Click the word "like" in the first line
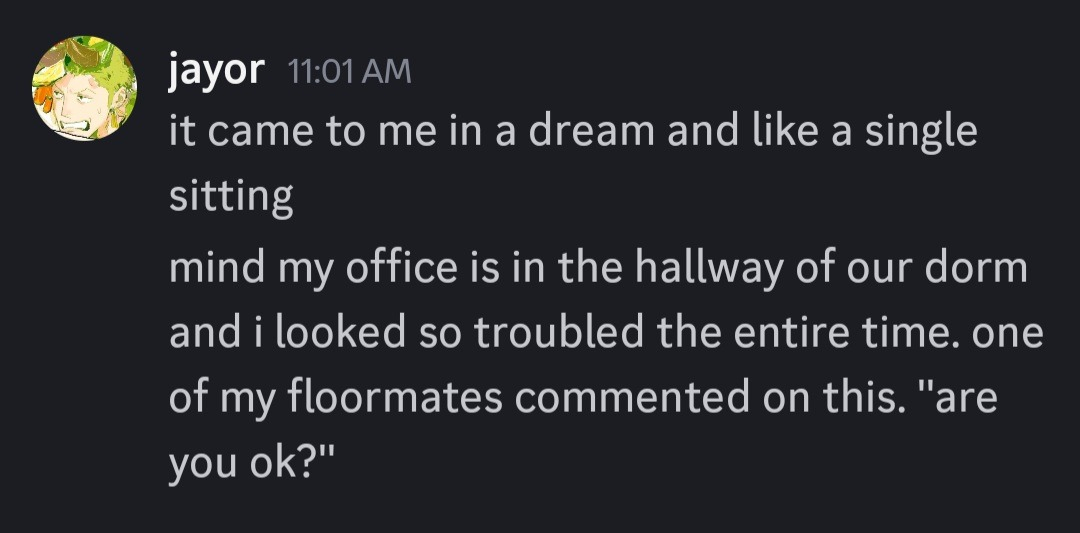Screen dimensions: 1080x533 [x=781, y=133]
